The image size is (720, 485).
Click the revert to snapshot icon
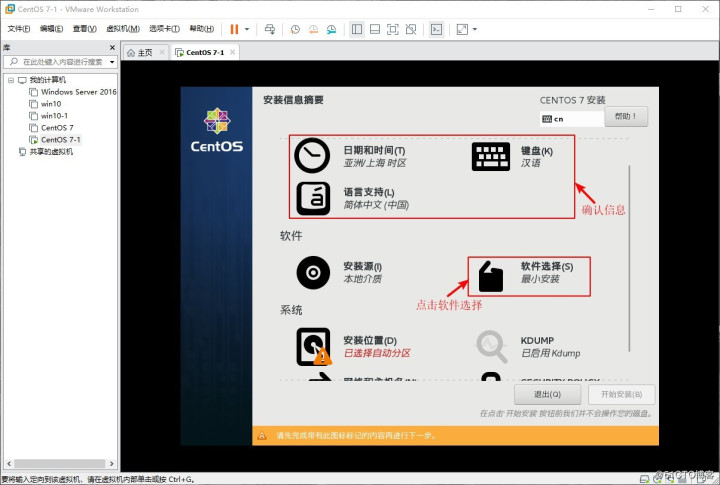313,29
